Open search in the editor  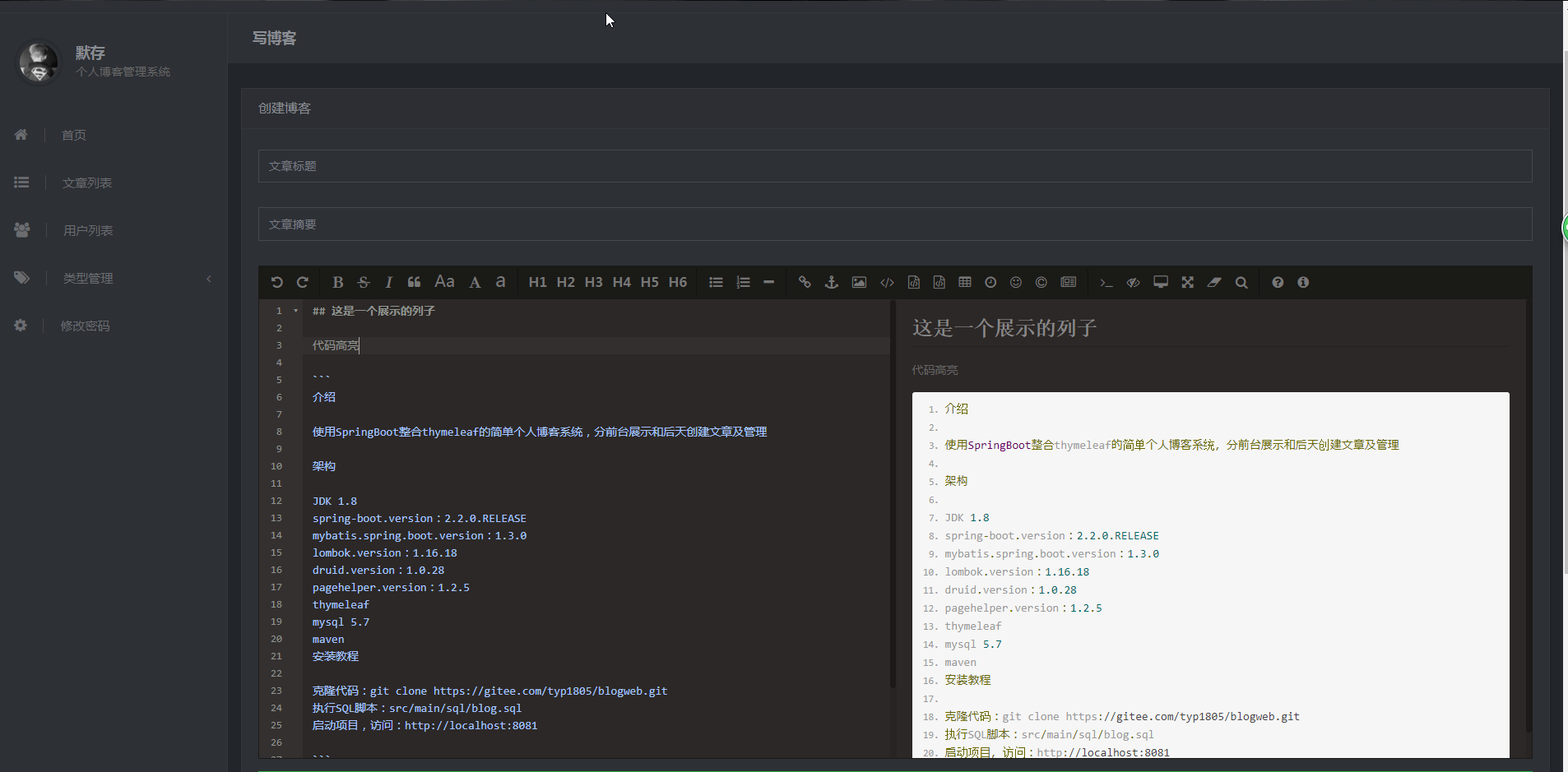[1241, 282]
